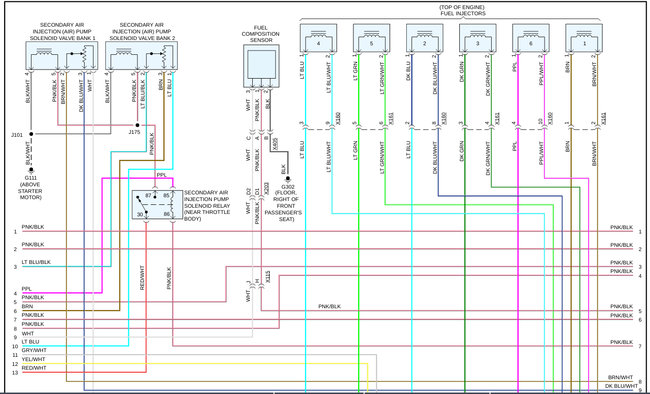
Task: Click the Bank 1 solenoid valve component box
Action: pos(62,56)
